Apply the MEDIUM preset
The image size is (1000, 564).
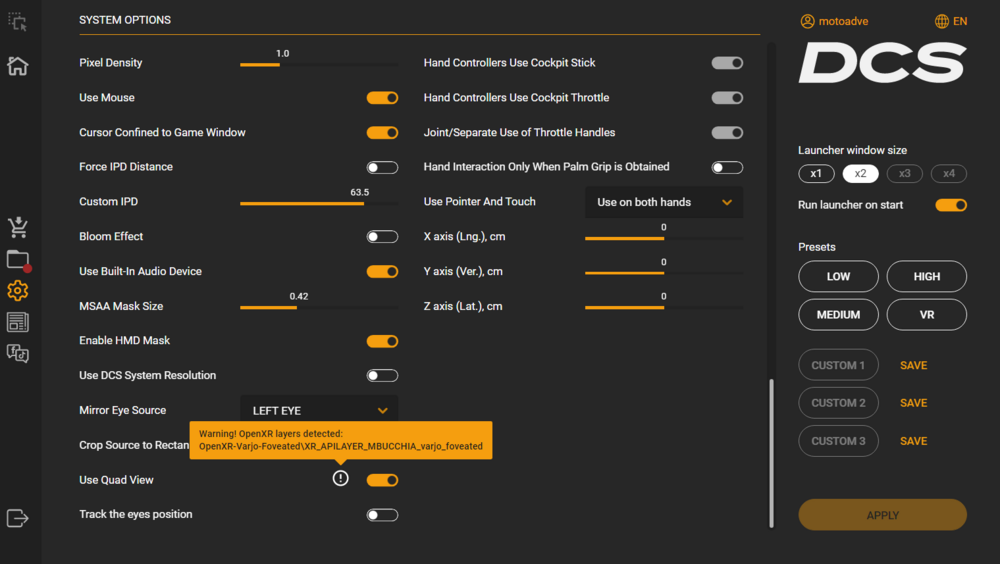[x=838, y=315]
